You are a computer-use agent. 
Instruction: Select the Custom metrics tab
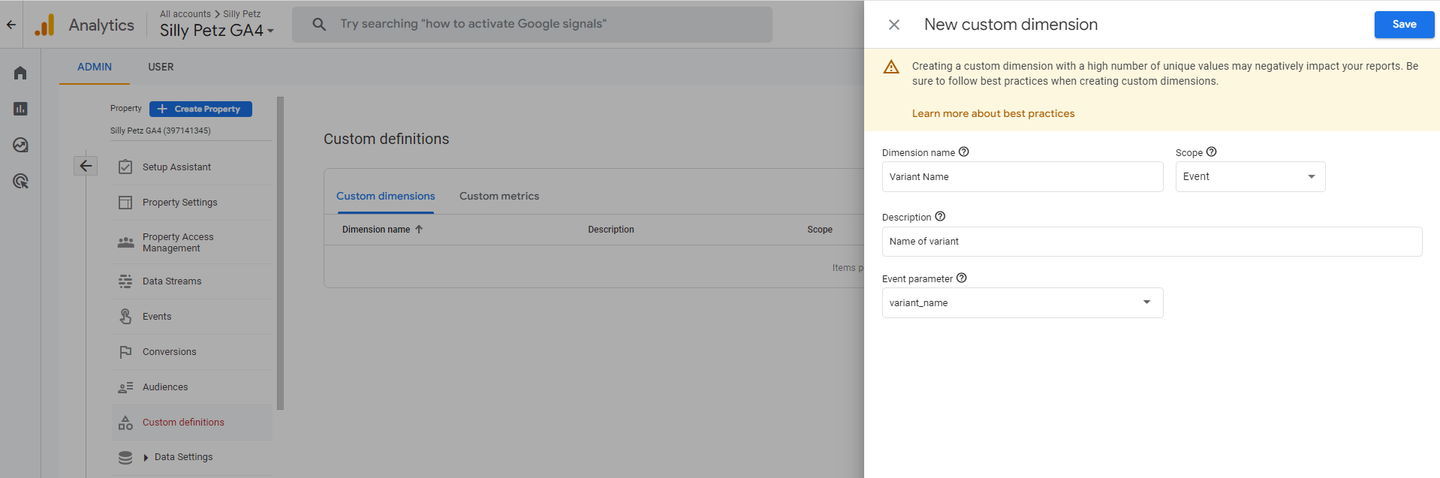coord(499,196)
